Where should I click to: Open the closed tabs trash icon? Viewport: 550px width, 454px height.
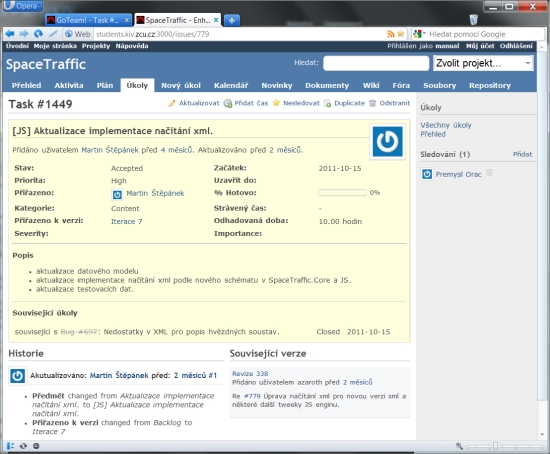[474, 19]
